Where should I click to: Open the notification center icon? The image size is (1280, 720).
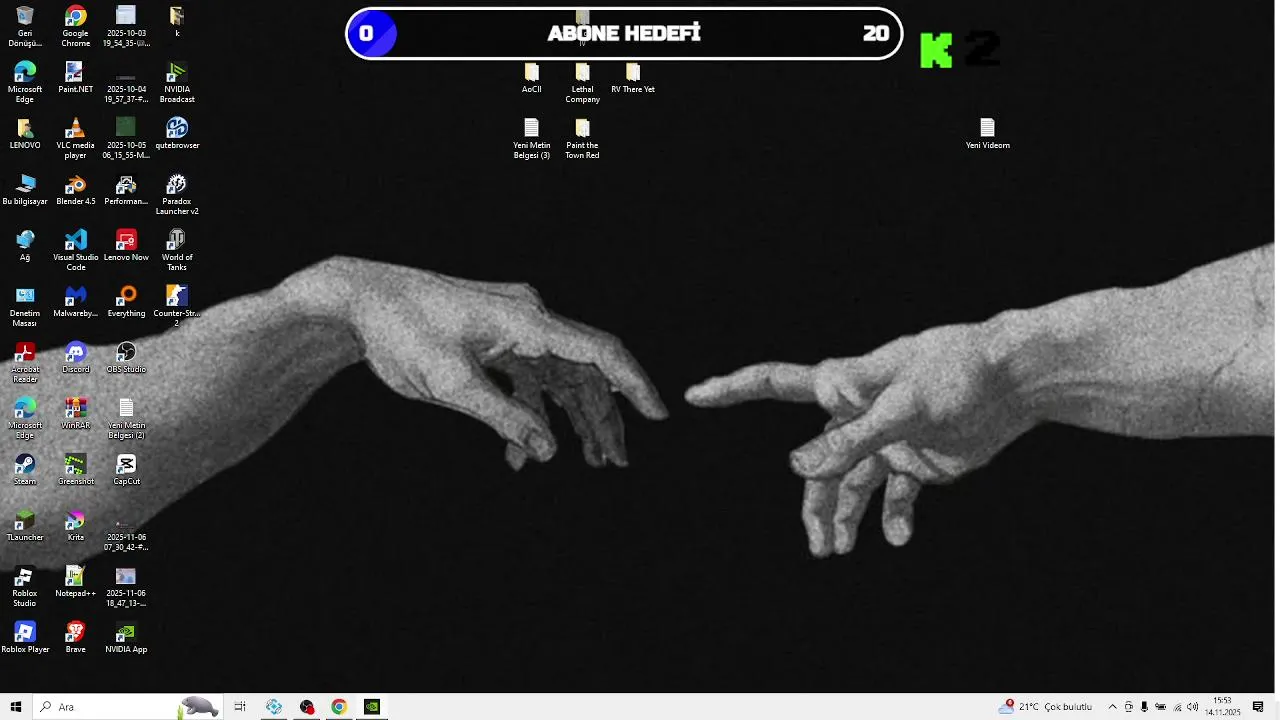pos(1258,707)
